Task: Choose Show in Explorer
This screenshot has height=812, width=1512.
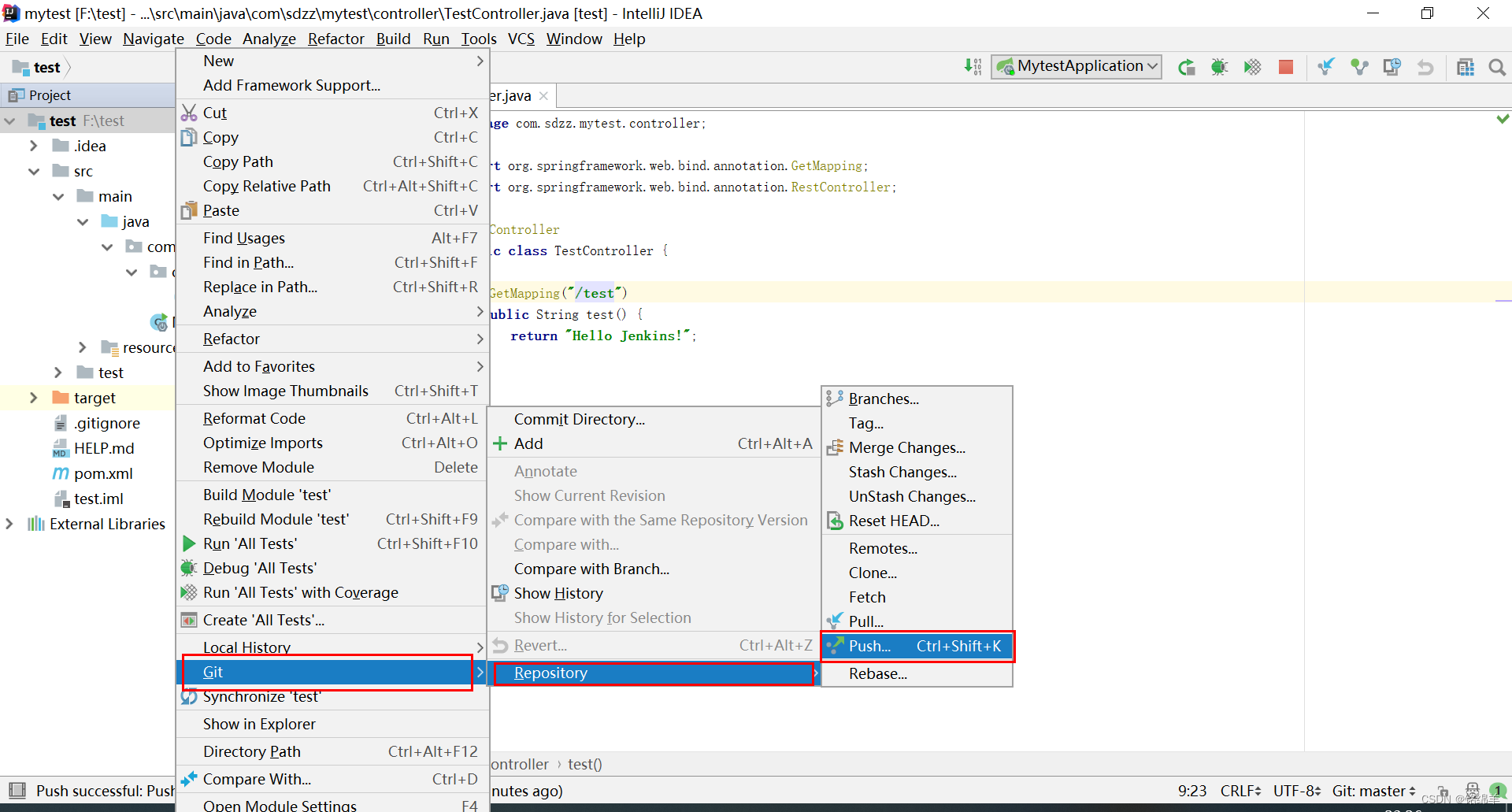Action: 332,724
